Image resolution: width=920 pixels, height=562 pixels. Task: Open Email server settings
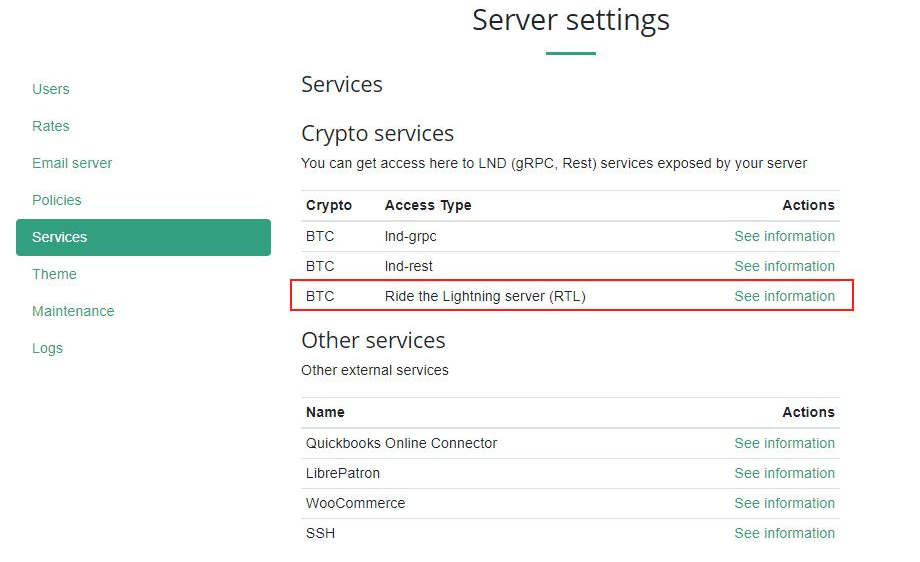point(72,163)
